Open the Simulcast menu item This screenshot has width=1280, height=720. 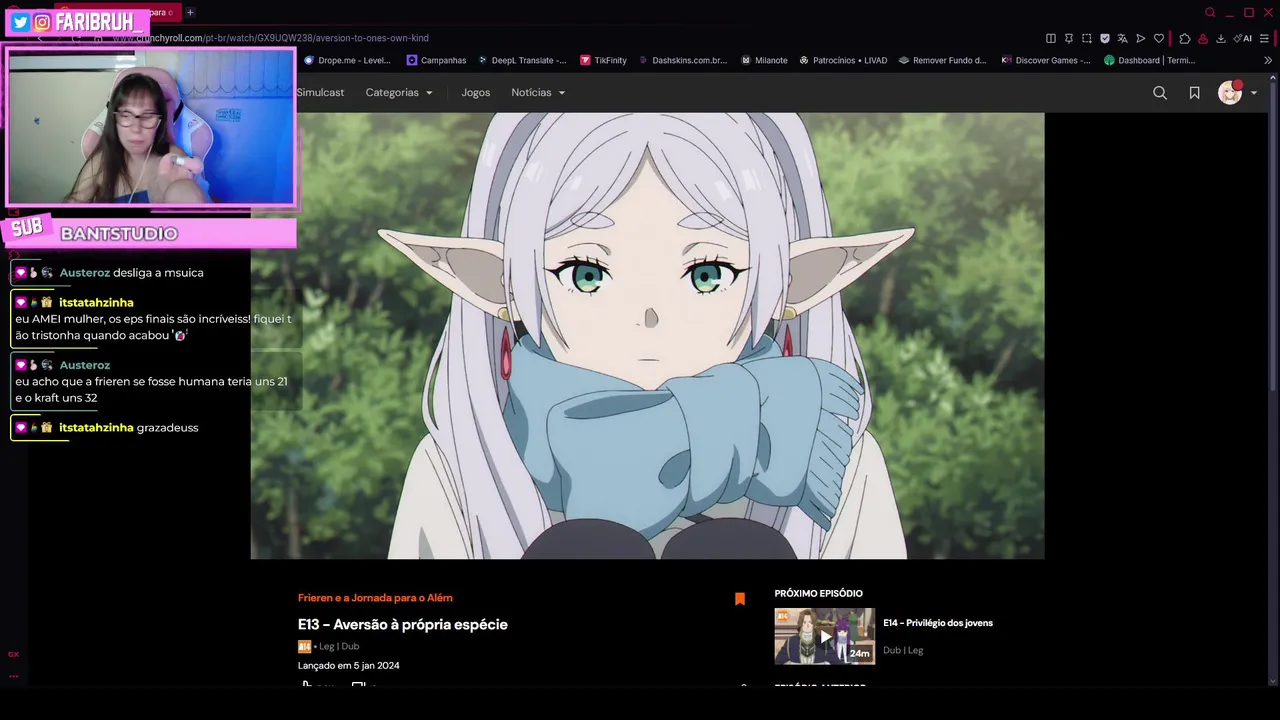(x=320, y=92)
